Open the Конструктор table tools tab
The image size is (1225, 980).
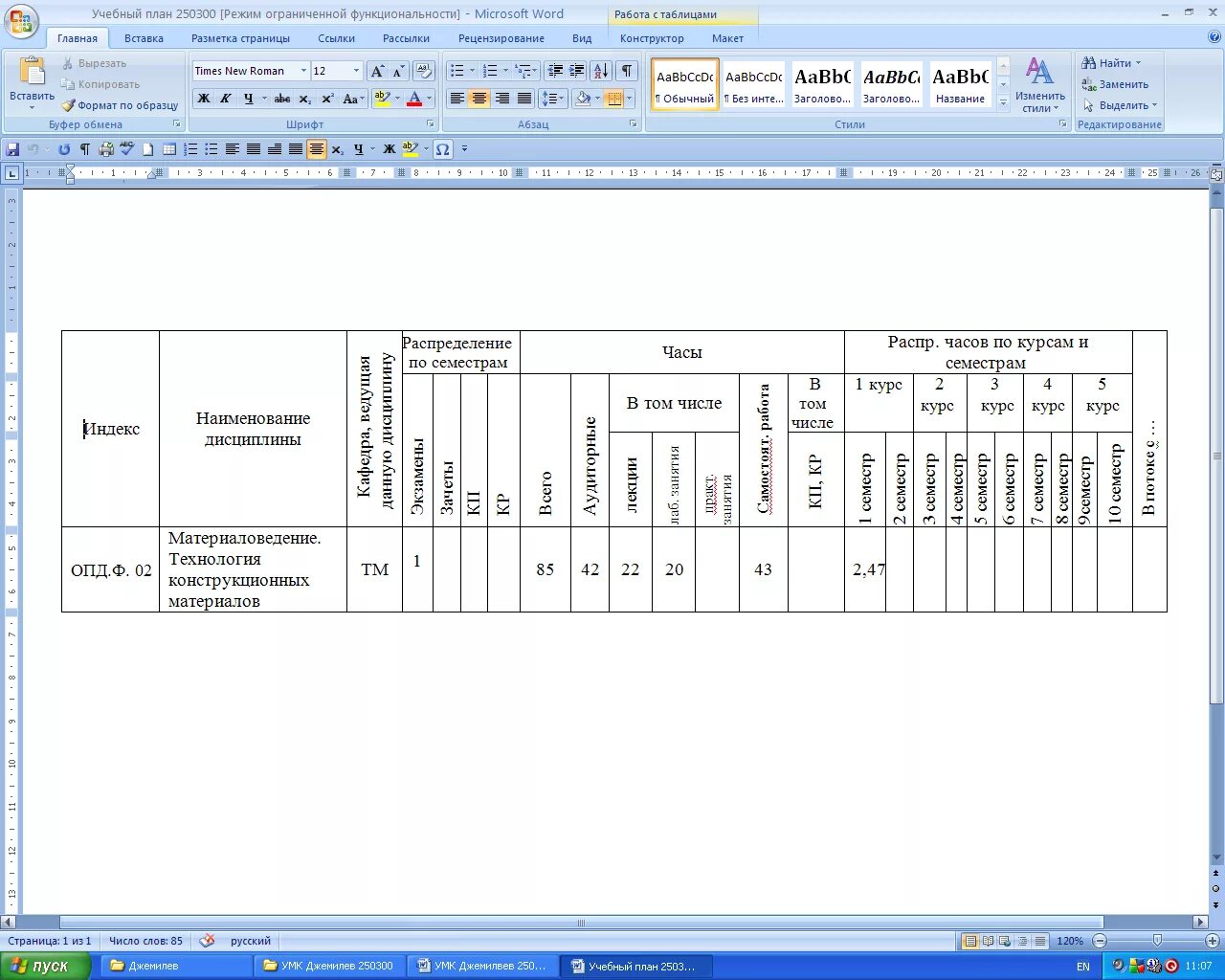(652, 38)
